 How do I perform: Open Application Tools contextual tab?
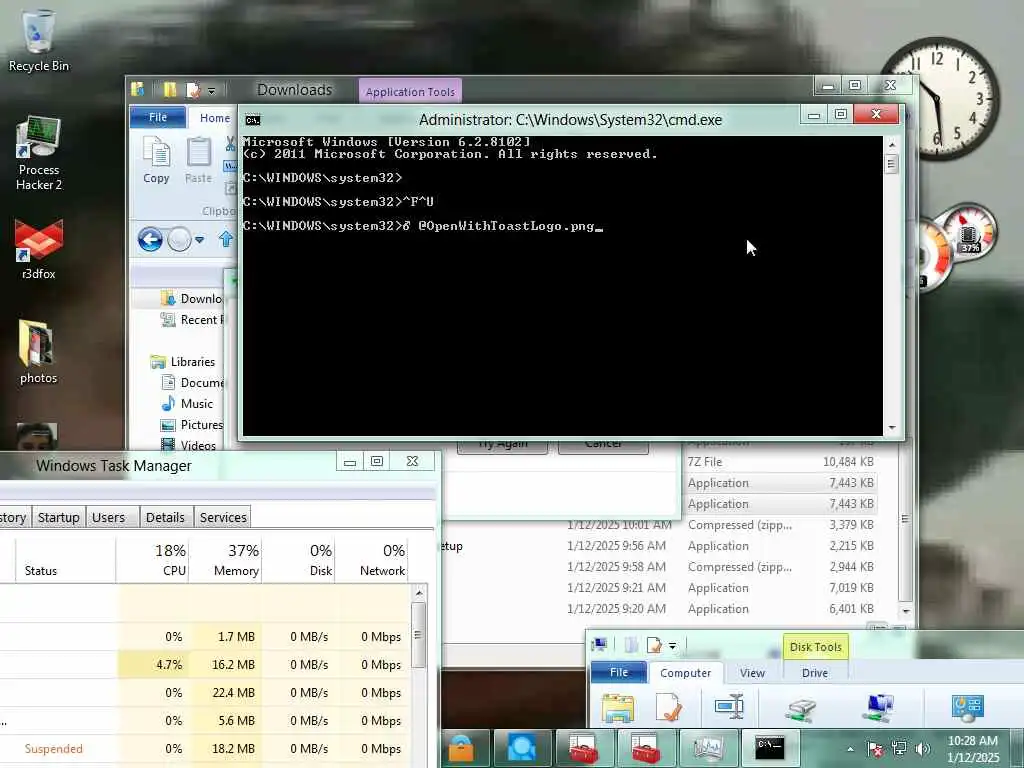410,91
